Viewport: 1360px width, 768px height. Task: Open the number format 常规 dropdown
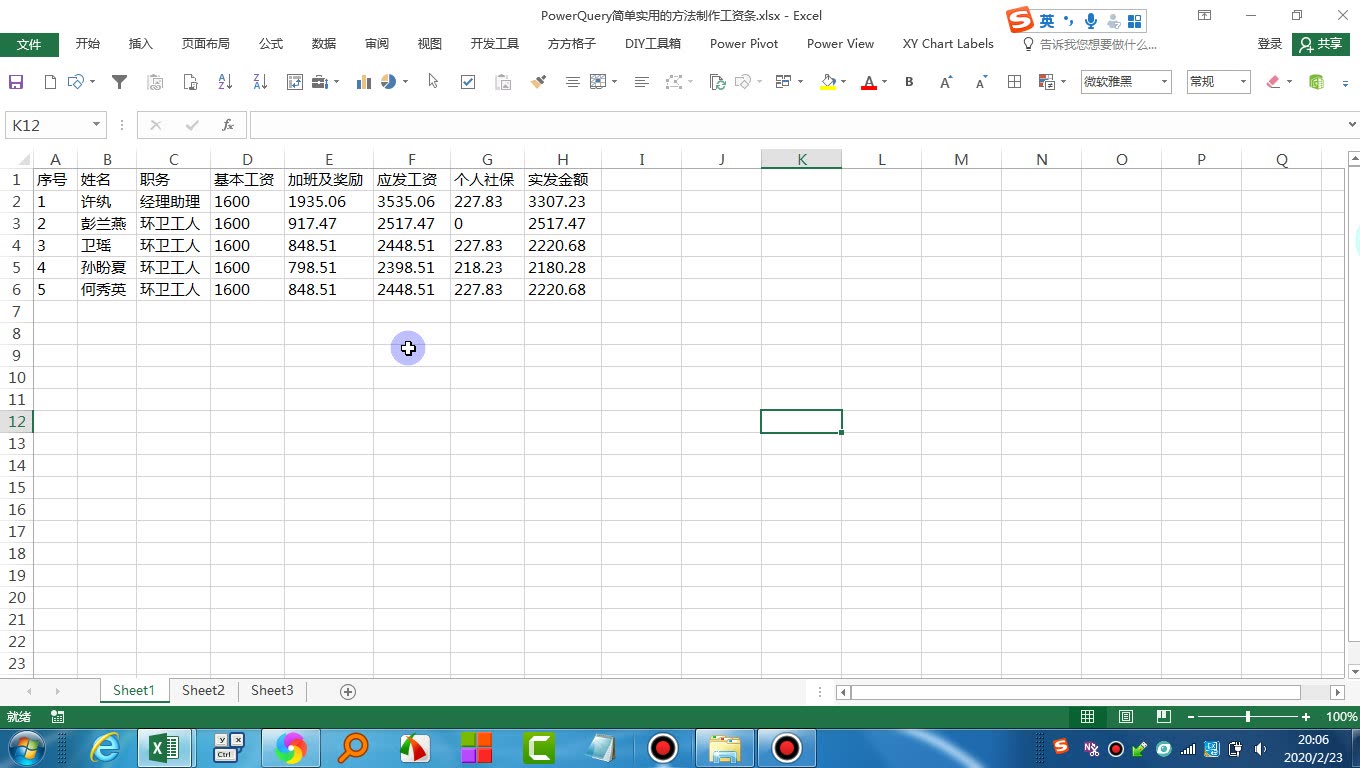(1243, 82)
